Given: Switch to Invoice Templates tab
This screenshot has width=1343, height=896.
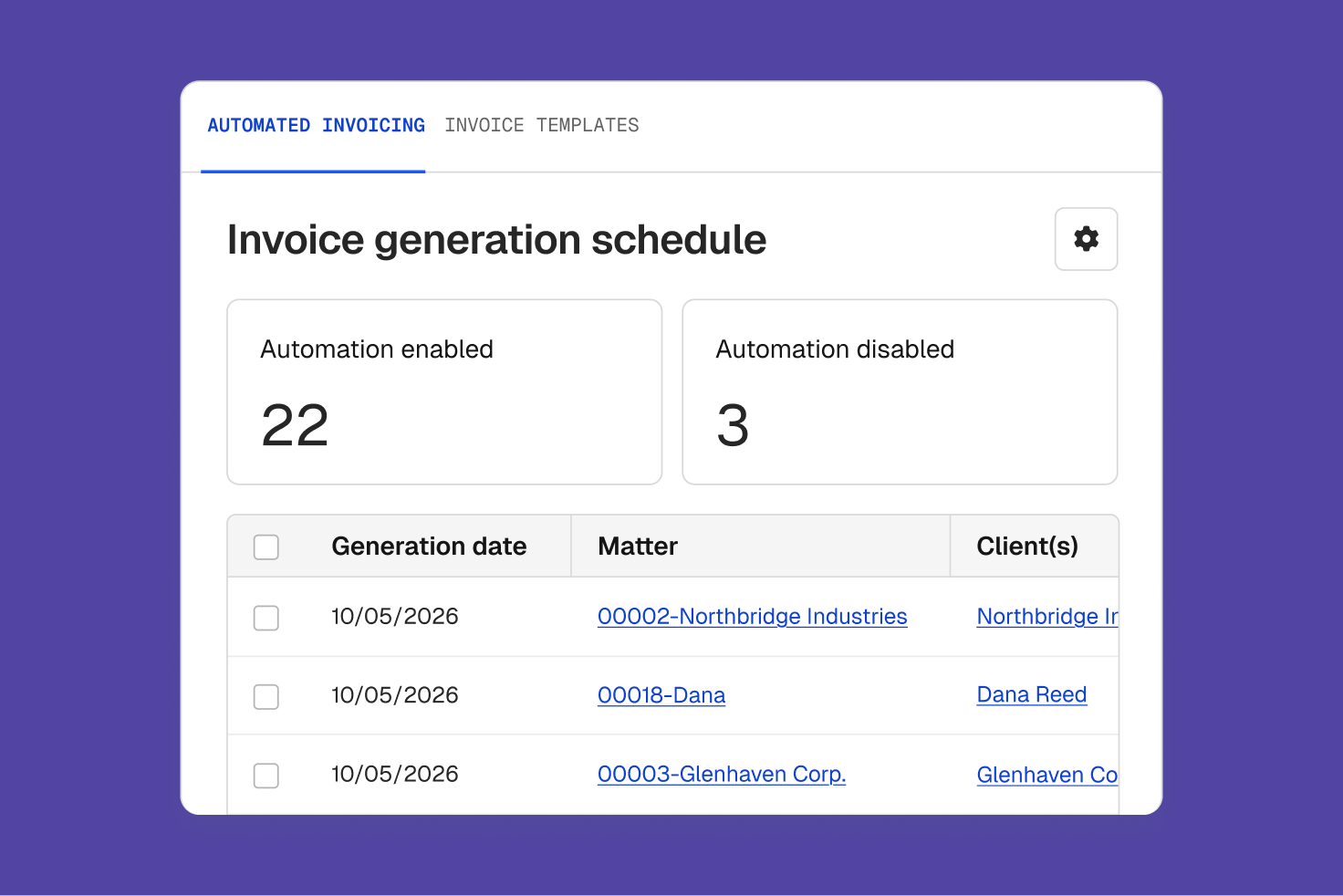Looking at the screenshot, I should click(x=542, y=125).
